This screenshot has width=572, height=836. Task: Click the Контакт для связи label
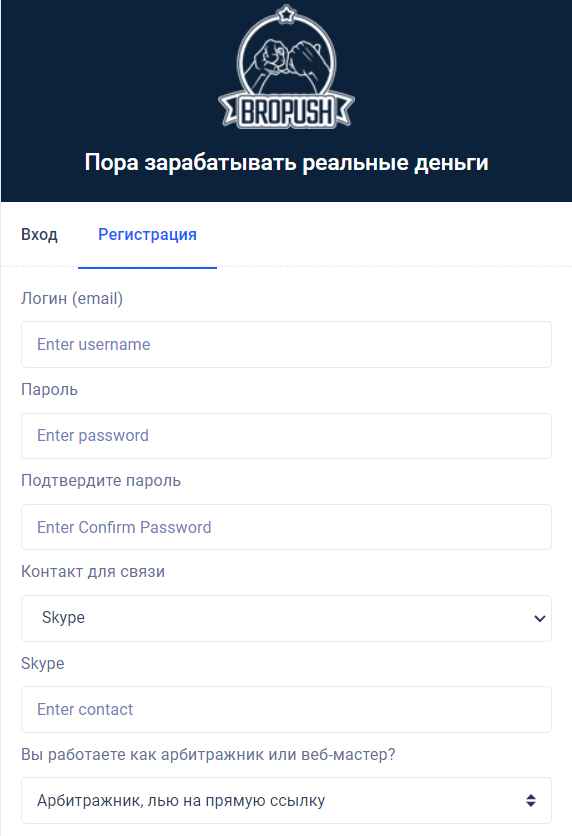pyautogui.click(x=93, y=572)
